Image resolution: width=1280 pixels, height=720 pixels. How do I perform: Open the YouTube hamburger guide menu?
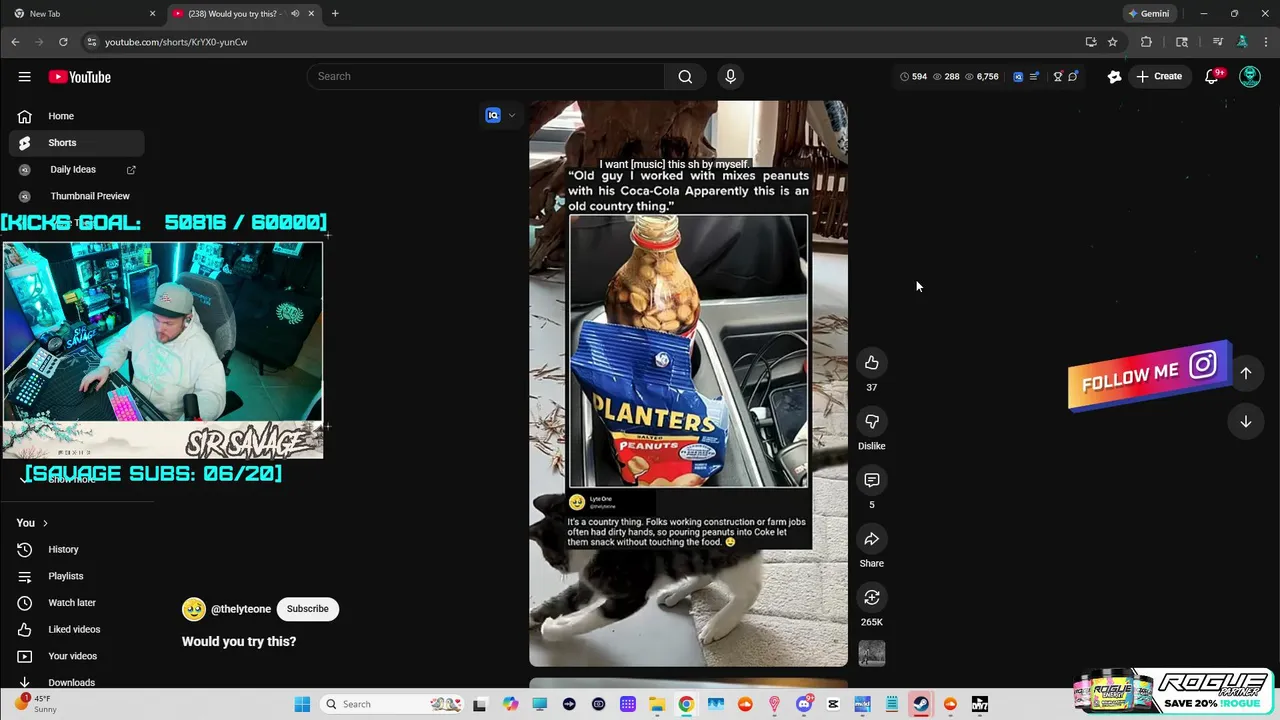pyautogui.click(x=24, y=76)
